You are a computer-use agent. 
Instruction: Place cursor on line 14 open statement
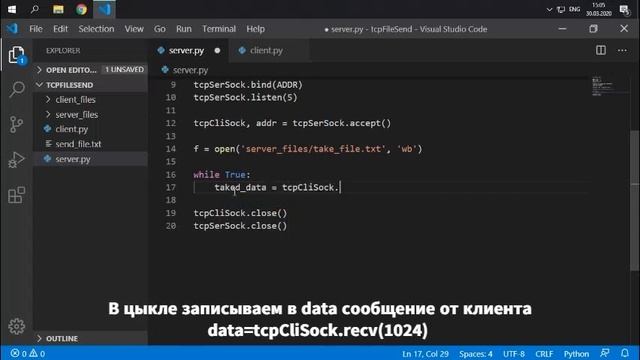click(308, 149)
